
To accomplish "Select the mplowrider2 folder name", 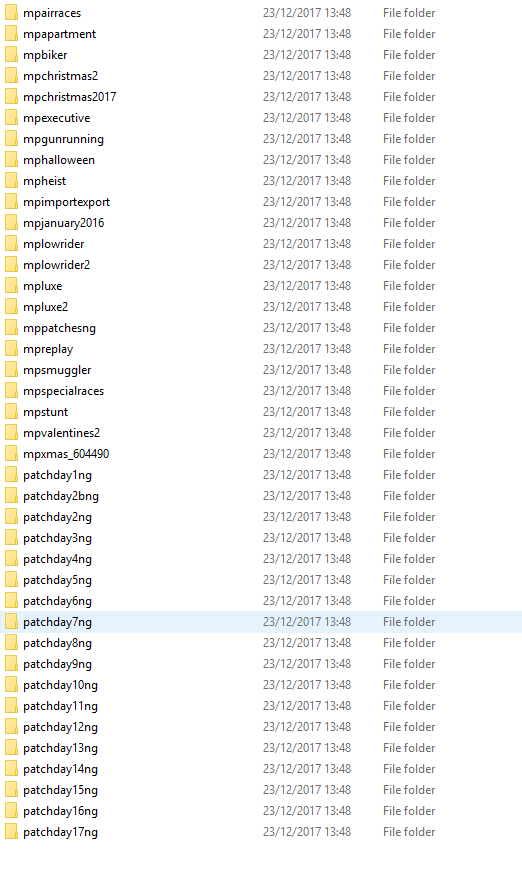I will click(57, 265).
